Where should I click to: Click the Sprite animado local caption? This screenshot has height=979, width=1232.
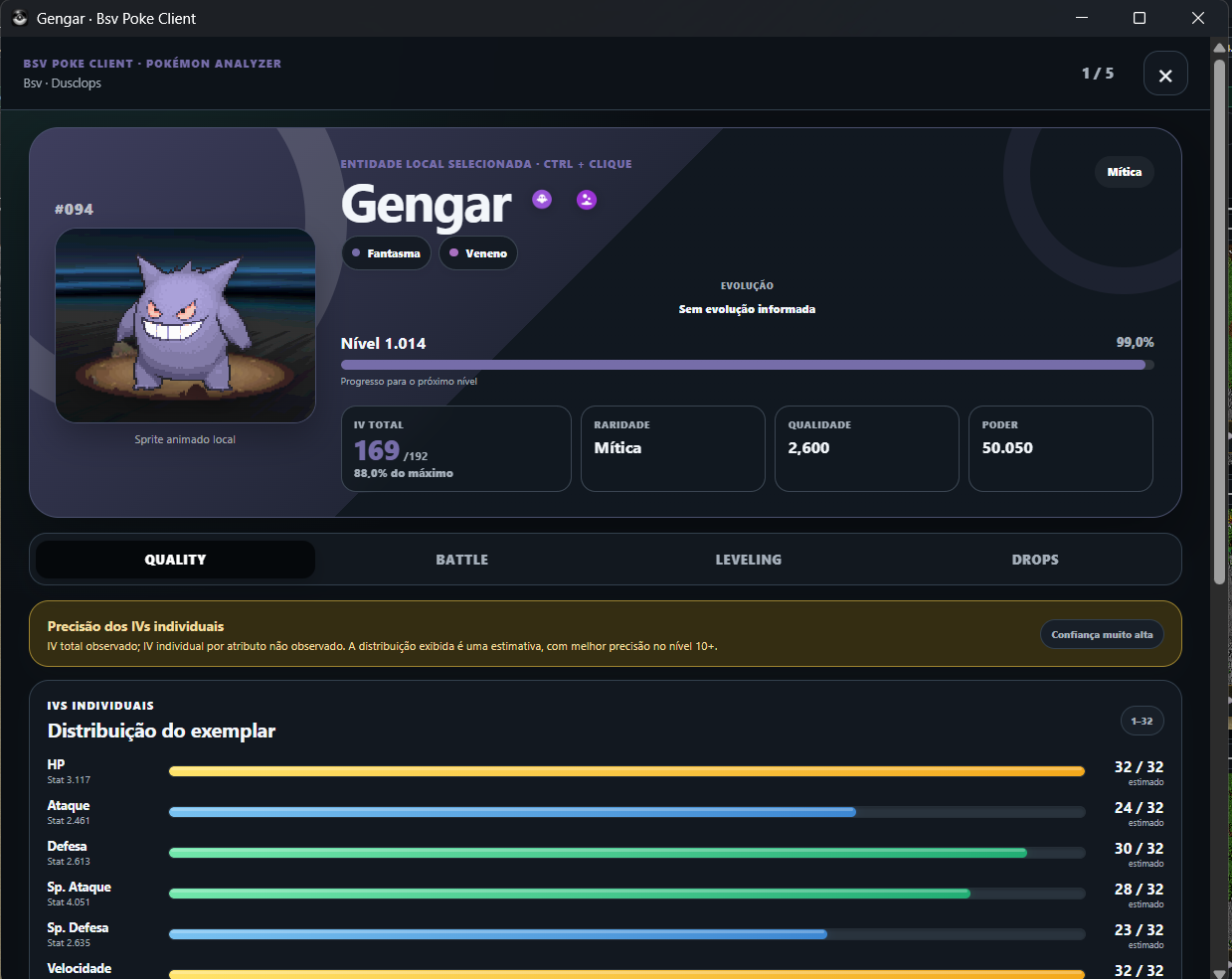185,439
